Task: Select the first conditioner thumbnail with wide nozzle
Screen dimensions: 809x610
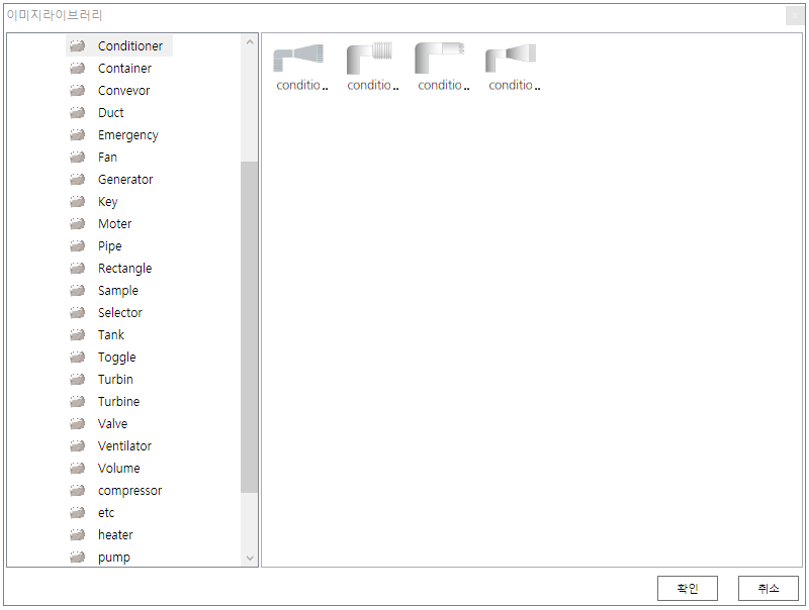Action: point(299,58)
